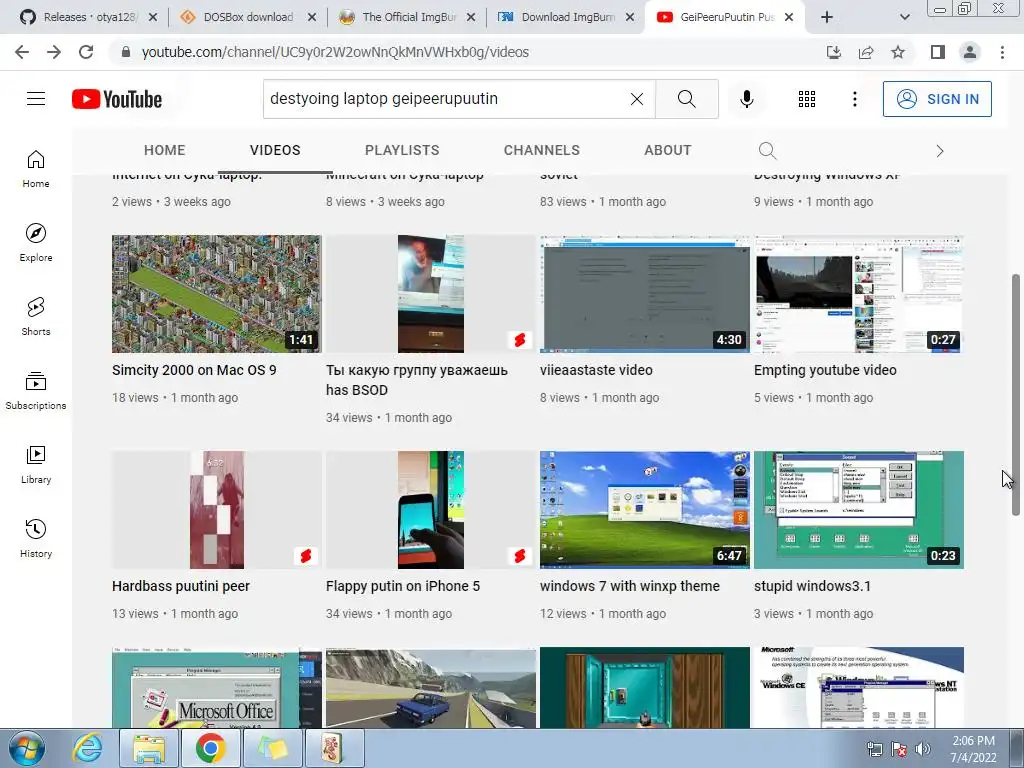Switch to channel HOME tab

point(165,150)
